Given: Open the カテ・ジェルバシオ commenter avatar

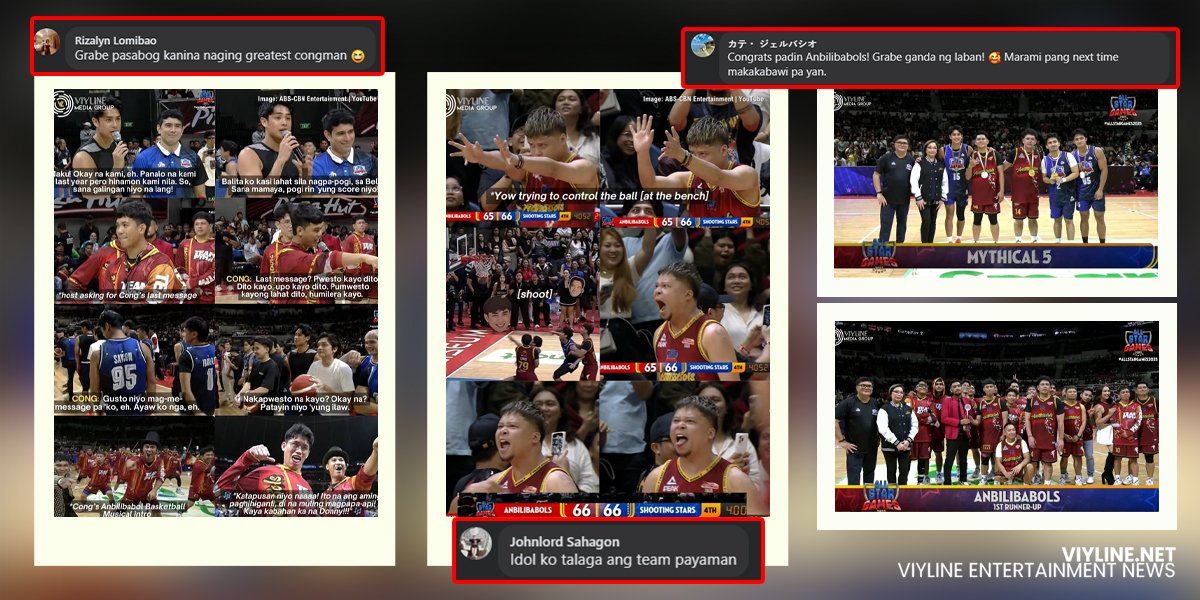Looking at the screenshot, I should 703,45.
